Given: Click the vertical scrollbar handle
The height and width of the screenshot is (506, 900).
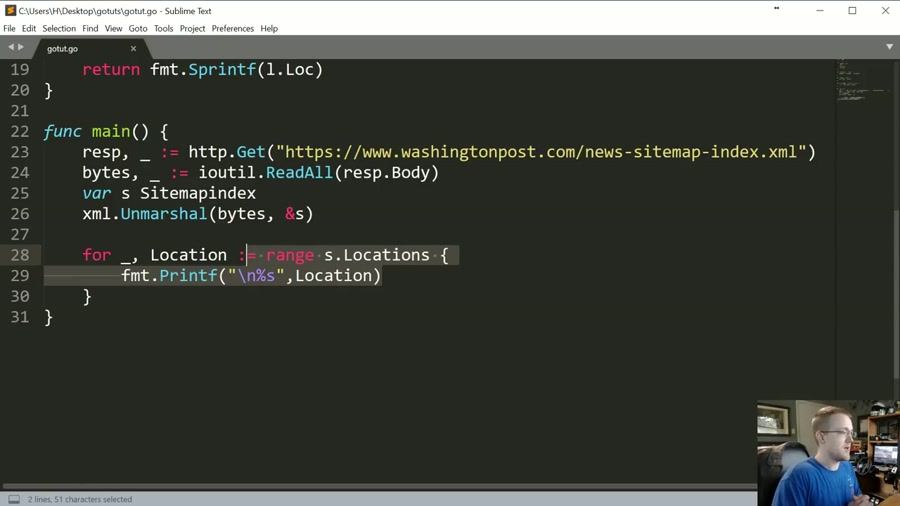Looking at the screenshot, I should [897, 293].
